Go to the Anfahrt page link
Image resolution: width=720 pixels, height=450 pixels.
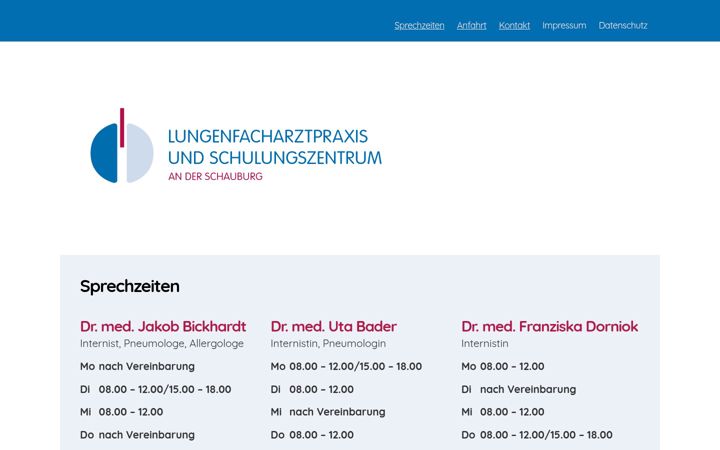click(471, 26)
